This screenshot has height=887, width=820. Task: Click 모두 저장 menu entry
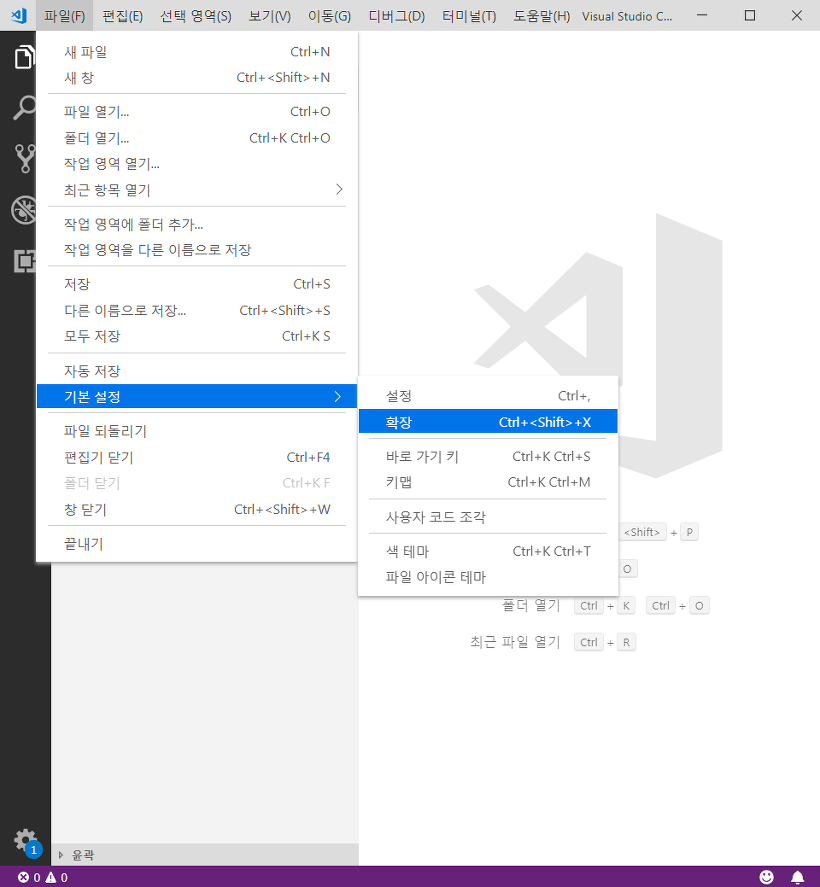click(197, 336)
